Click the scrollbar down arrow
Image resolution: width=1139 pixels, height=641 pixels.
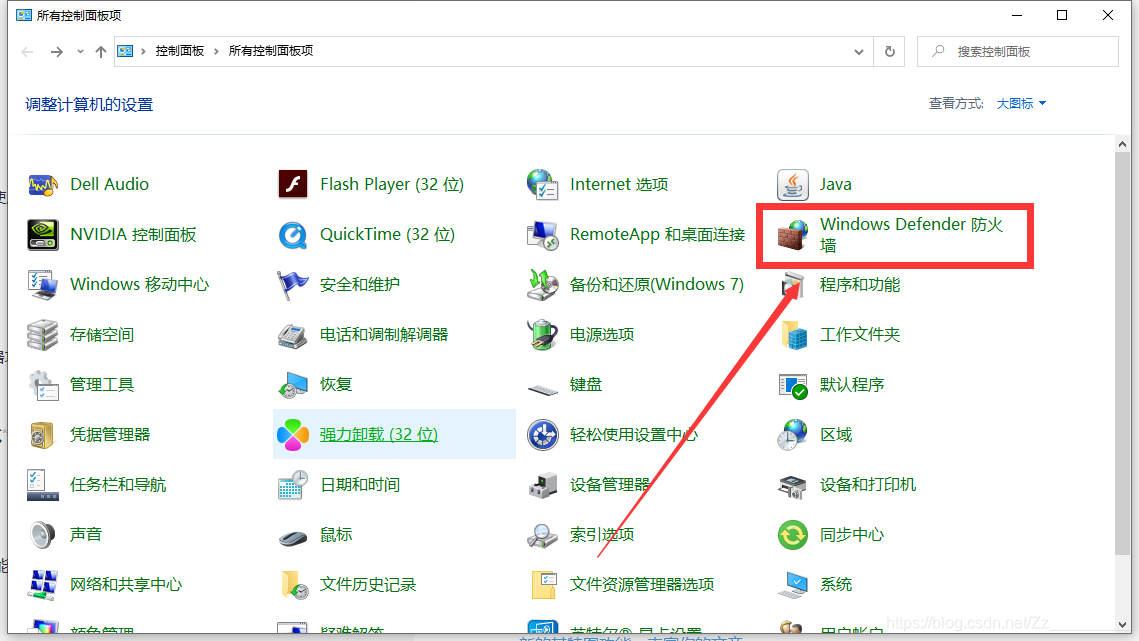click(1122, 624)
